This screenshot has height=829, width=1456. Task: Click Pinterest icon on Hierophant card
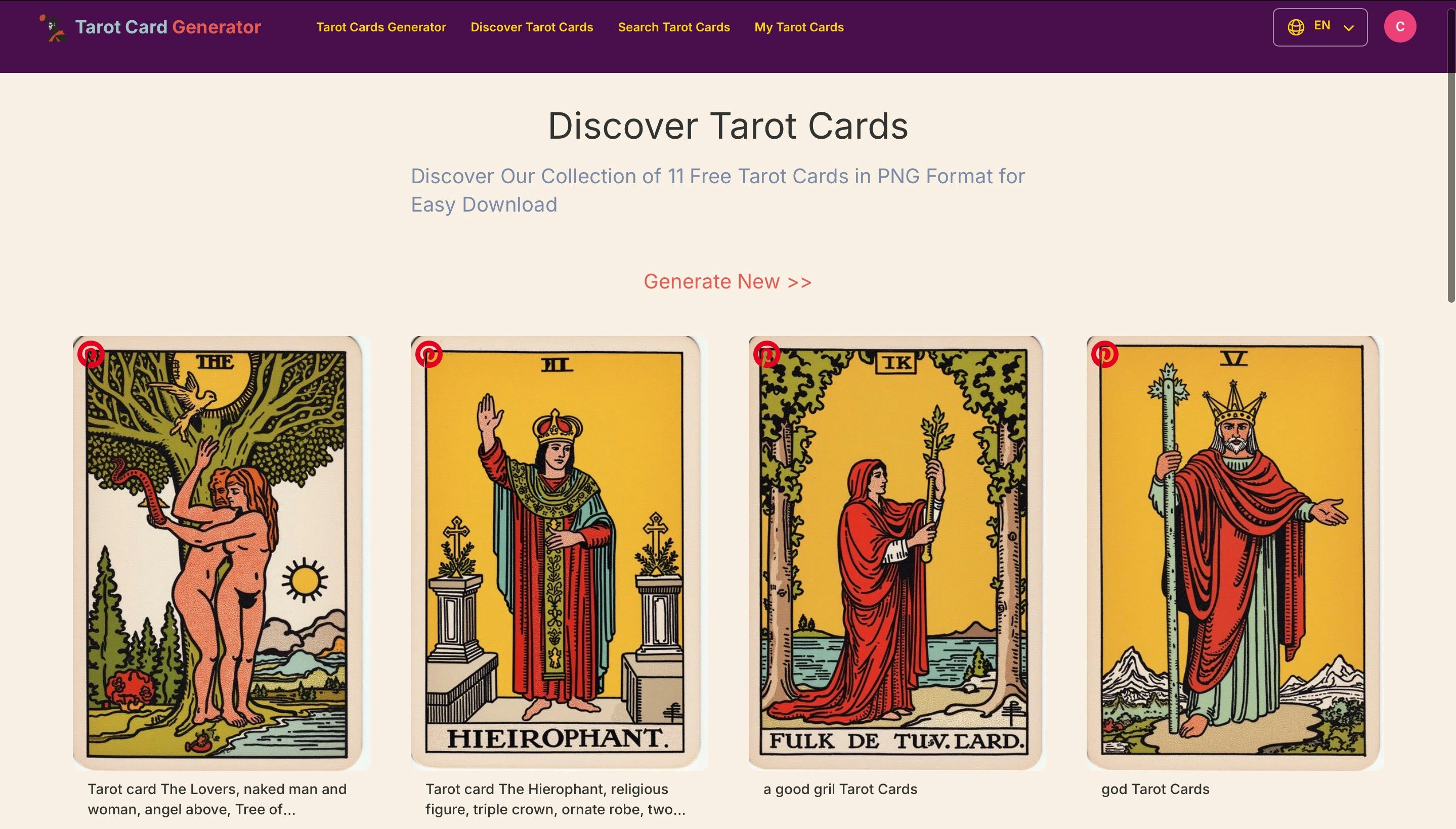pos(429,354)
